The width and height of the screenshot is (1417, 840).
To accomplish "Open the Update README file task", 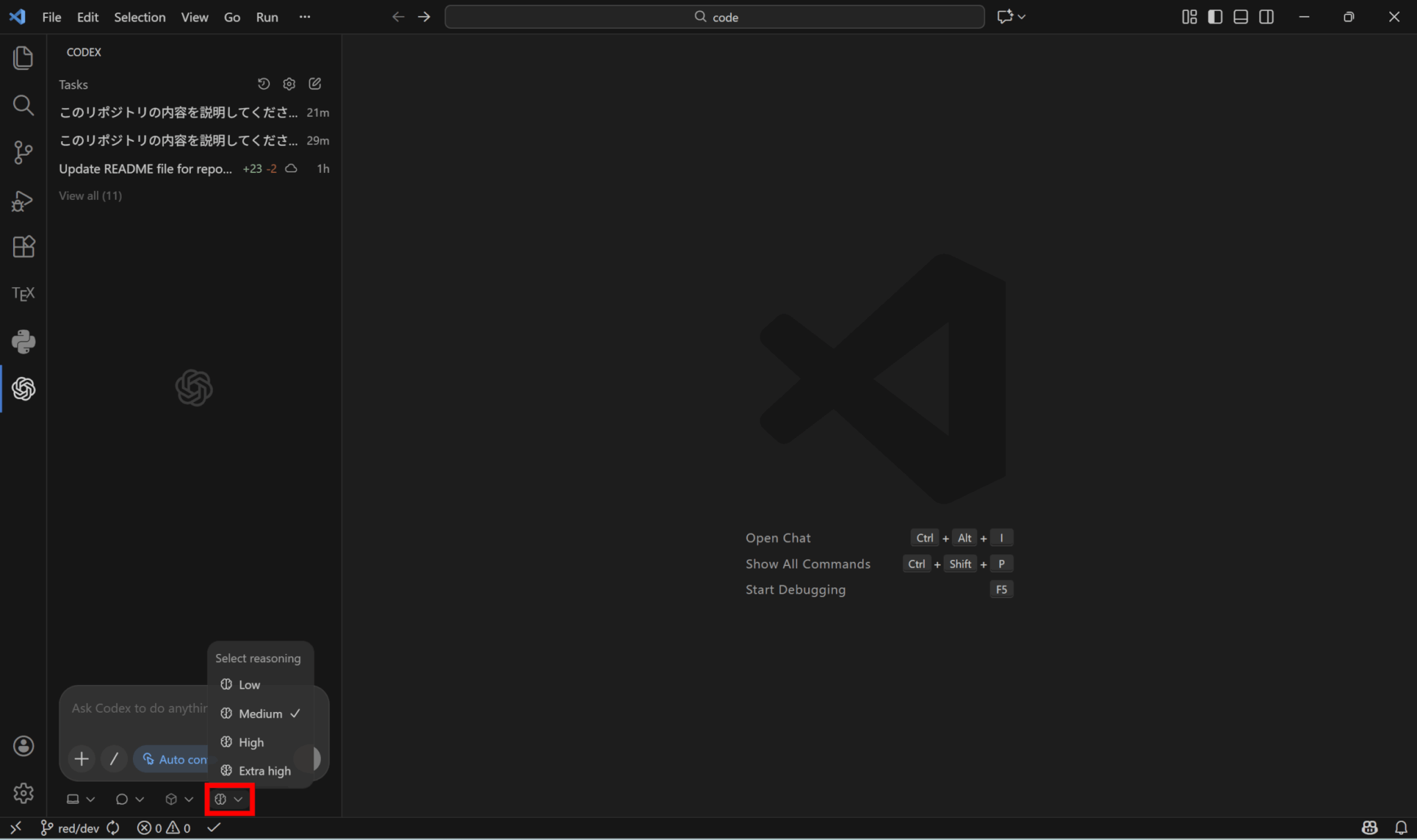I will [x=145, y=169].
